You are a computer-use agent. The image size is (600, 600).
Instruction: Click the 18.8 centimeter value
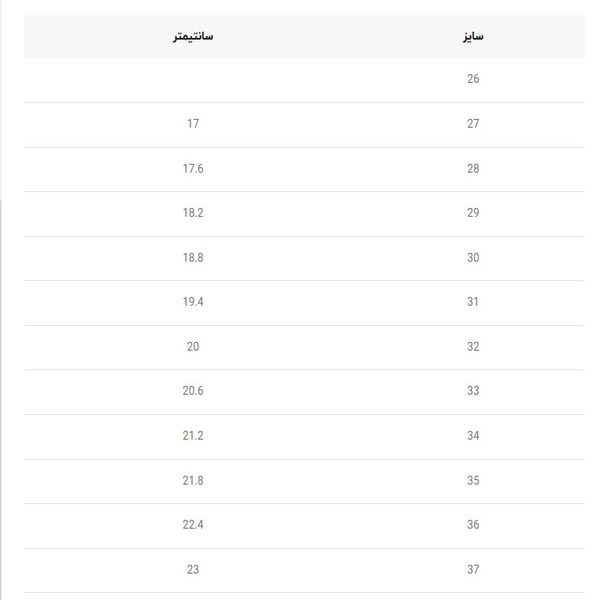(193, 258)
